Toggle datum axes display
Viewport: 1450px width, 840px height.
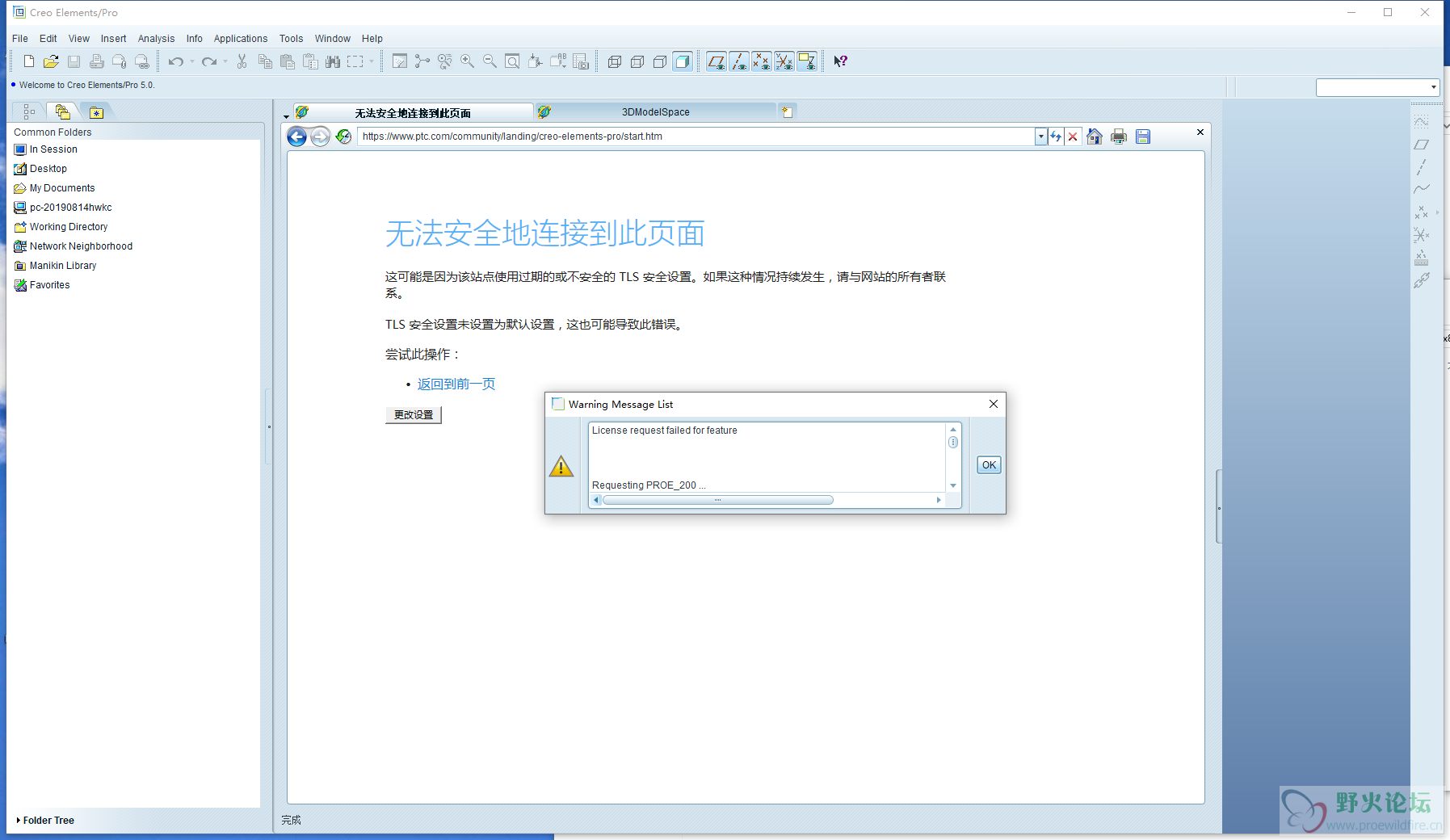pyautogui.click(x=738, y=61)
